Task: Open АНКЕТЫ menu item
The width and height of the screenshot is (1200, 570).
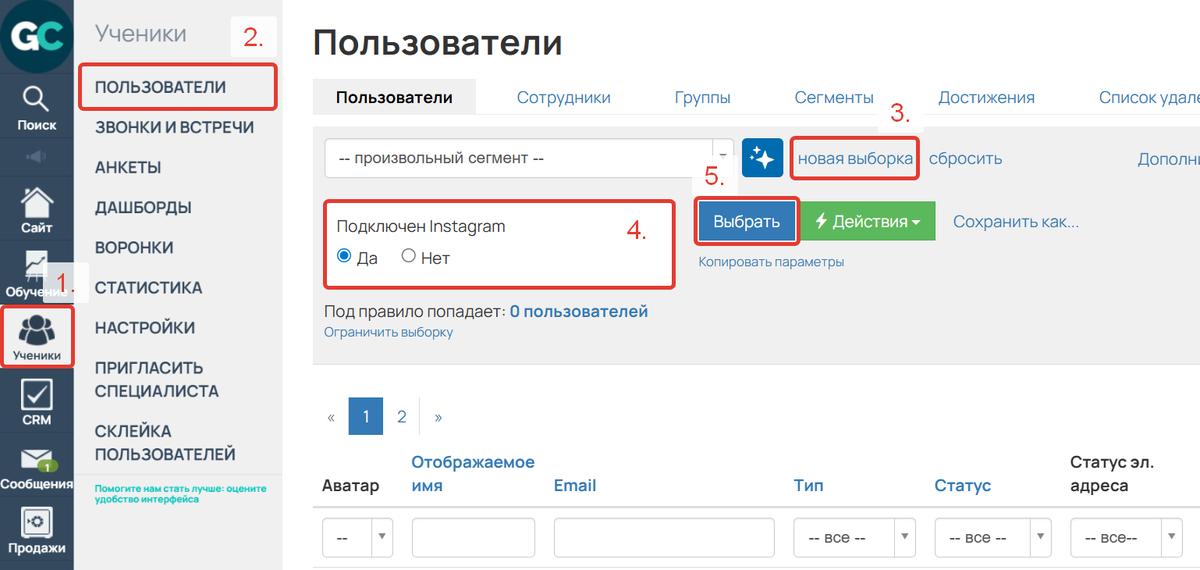Action: tap(128, 167)
